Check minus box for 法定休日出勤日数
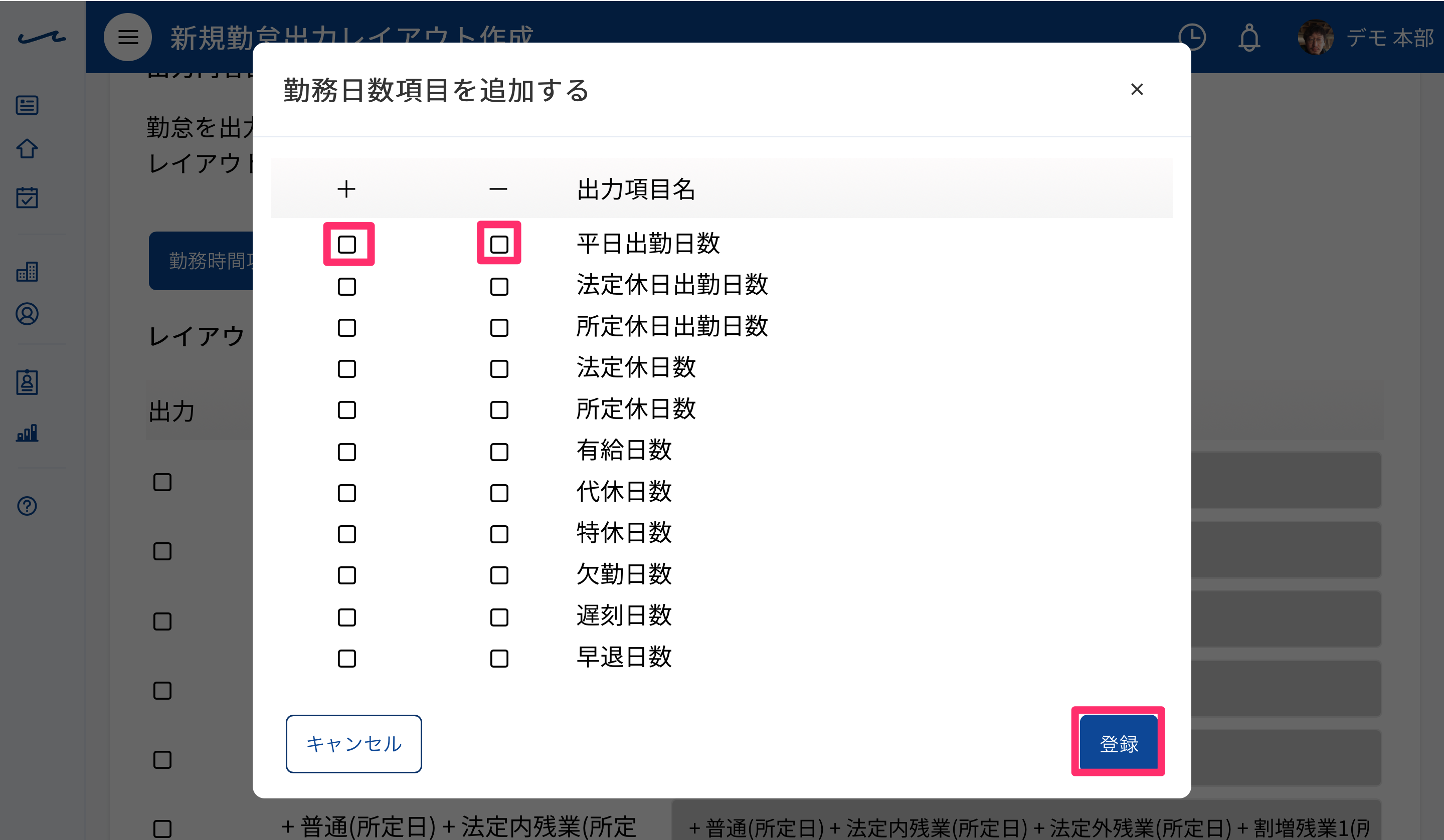 pyautogui.click(x=499, y=287)
